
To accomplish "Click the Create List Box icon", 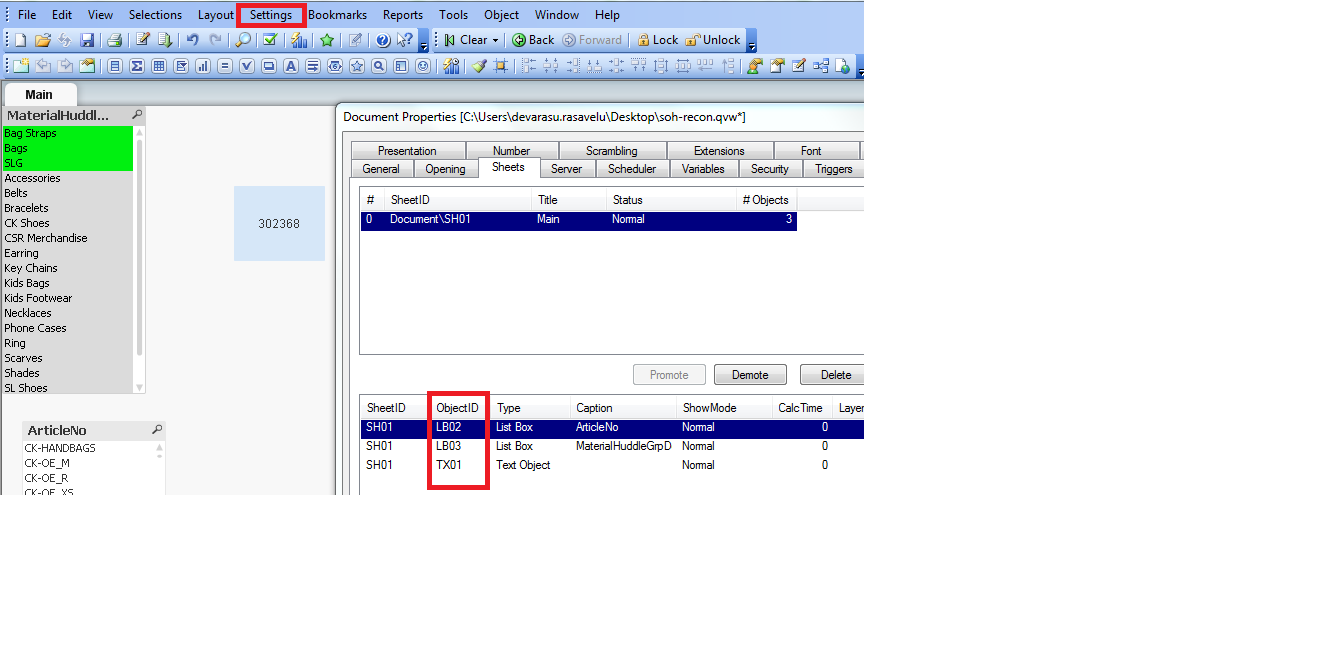I will coord(115,66).
